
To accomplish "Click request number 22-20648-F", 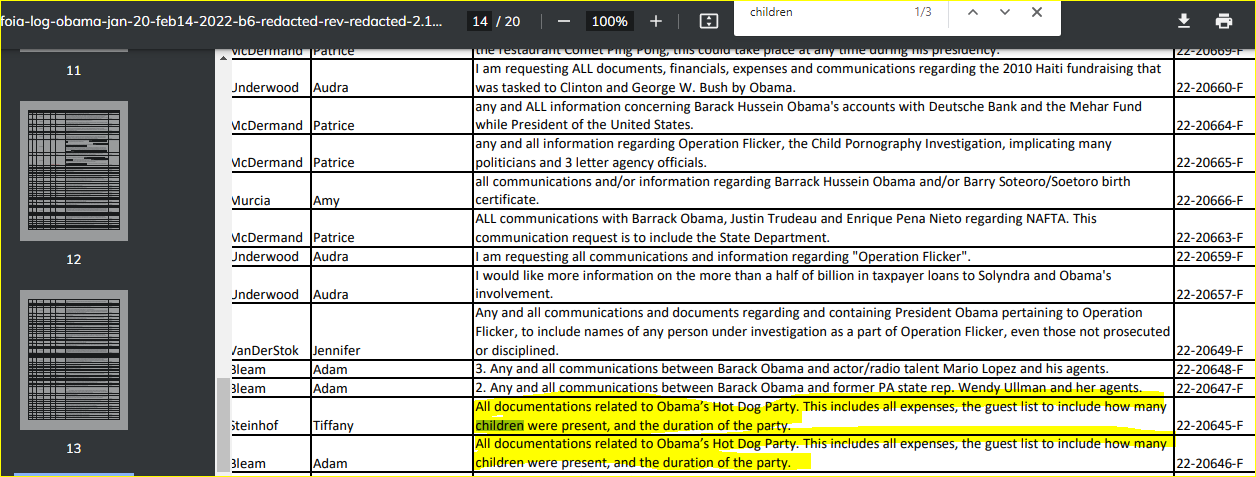I will click(1212, 369).
